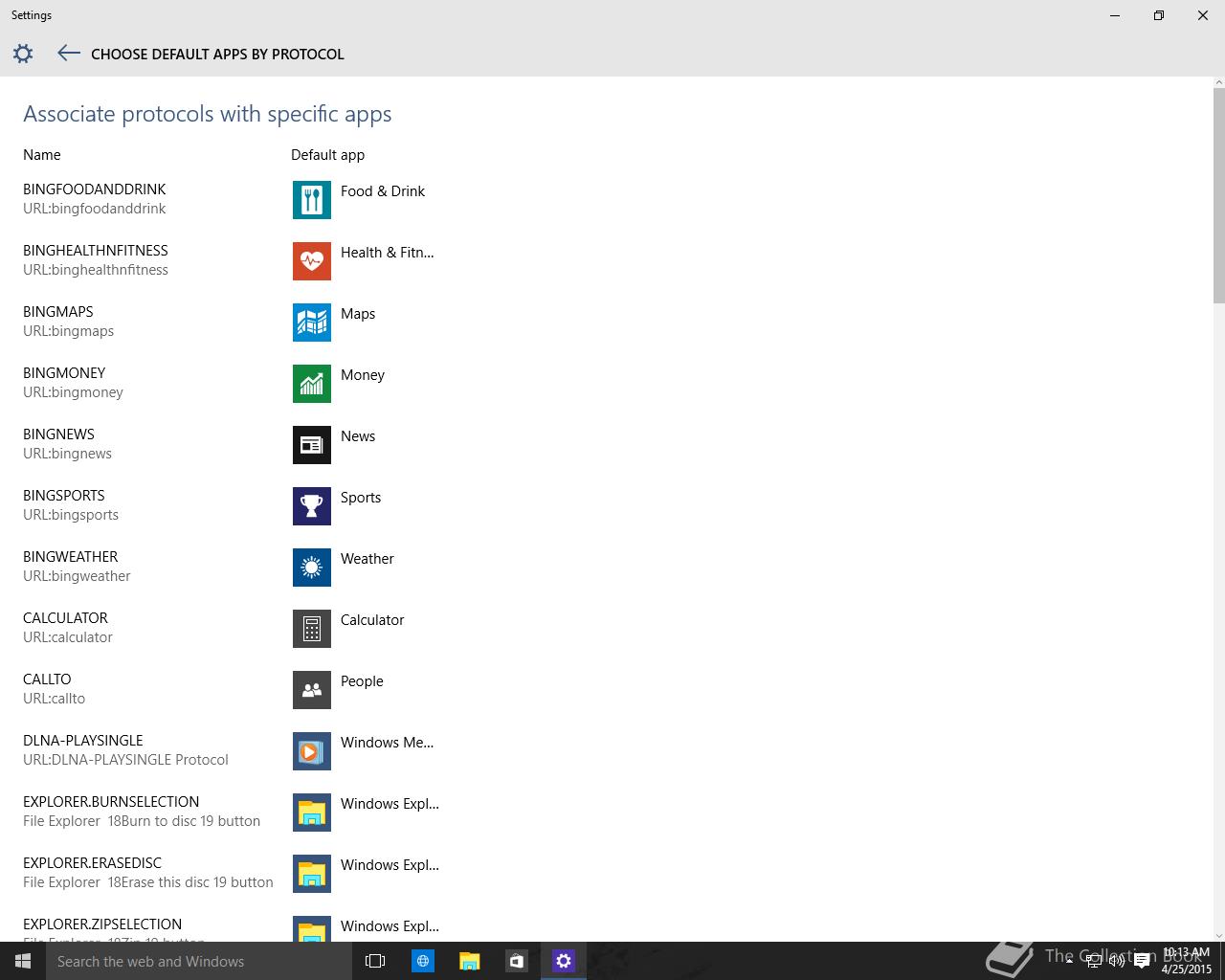Select the EXPLORER.ERASEDISC protocol name
The image size is (1225, 980).
[93, 863]
